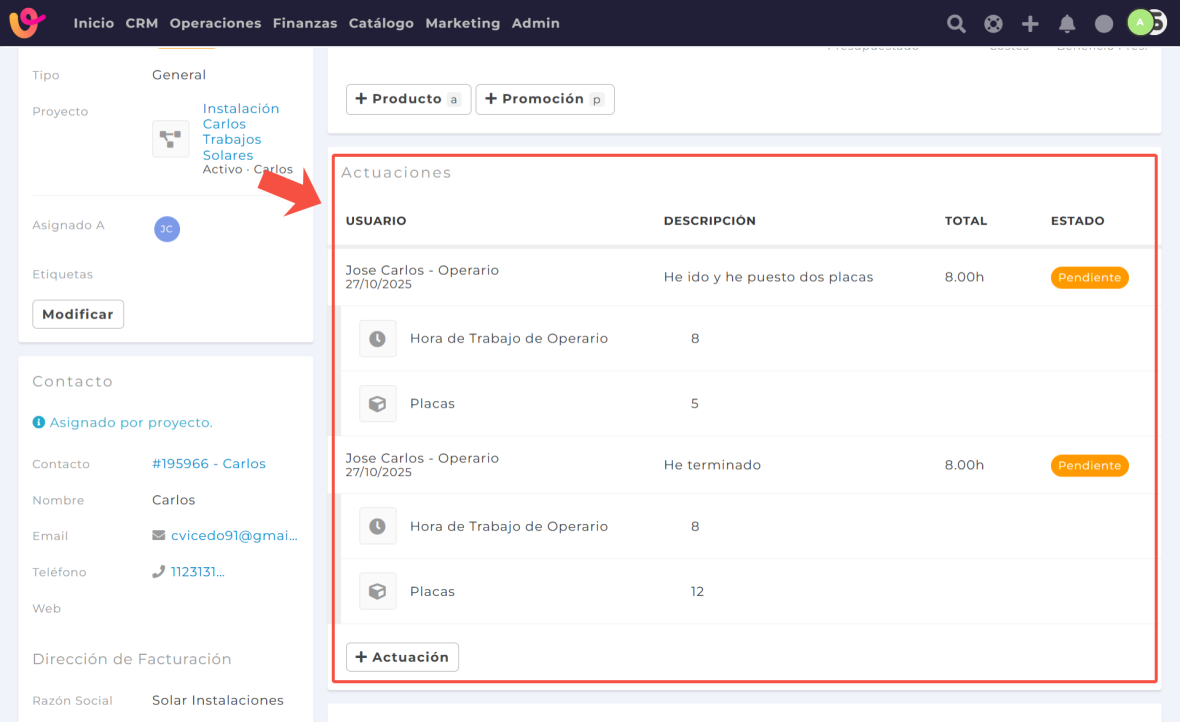Click the plus quick-create icon in the navbar

1030,23
